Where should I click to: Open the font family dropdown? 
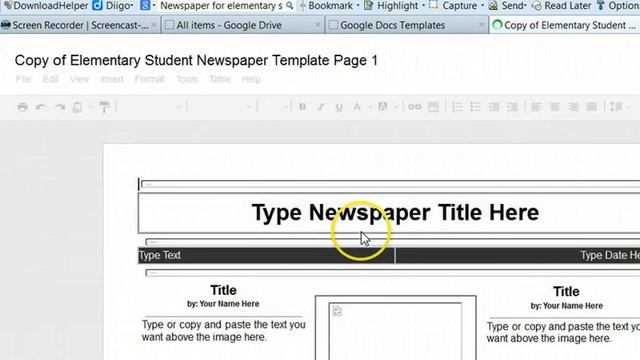[248, 107]
